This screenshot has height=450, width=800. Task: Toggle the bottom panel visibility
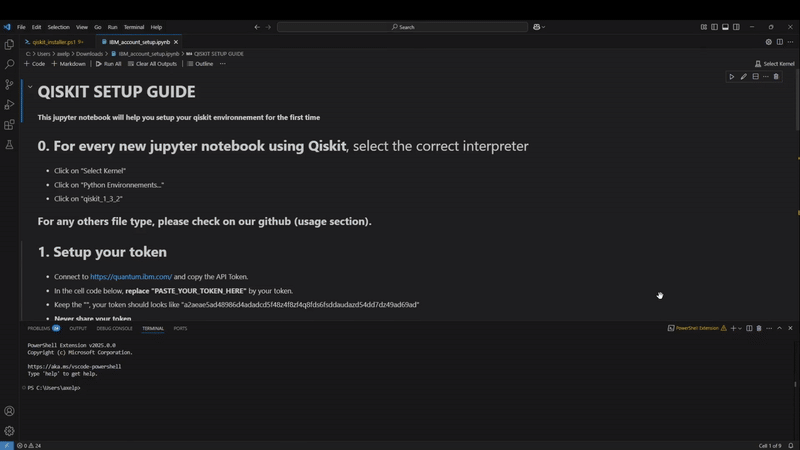point(726,27)
